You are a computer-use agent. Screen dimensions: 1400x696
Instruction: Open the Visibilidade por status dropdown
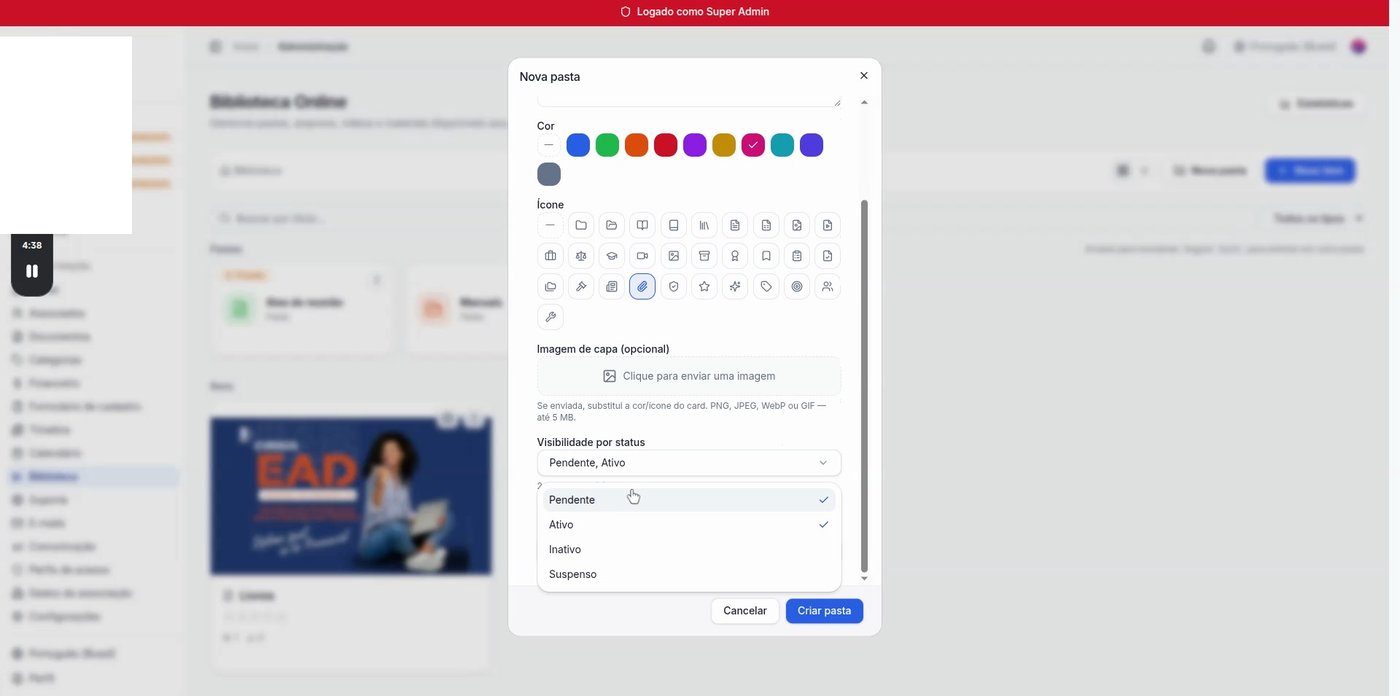click(x=688, y=462)
